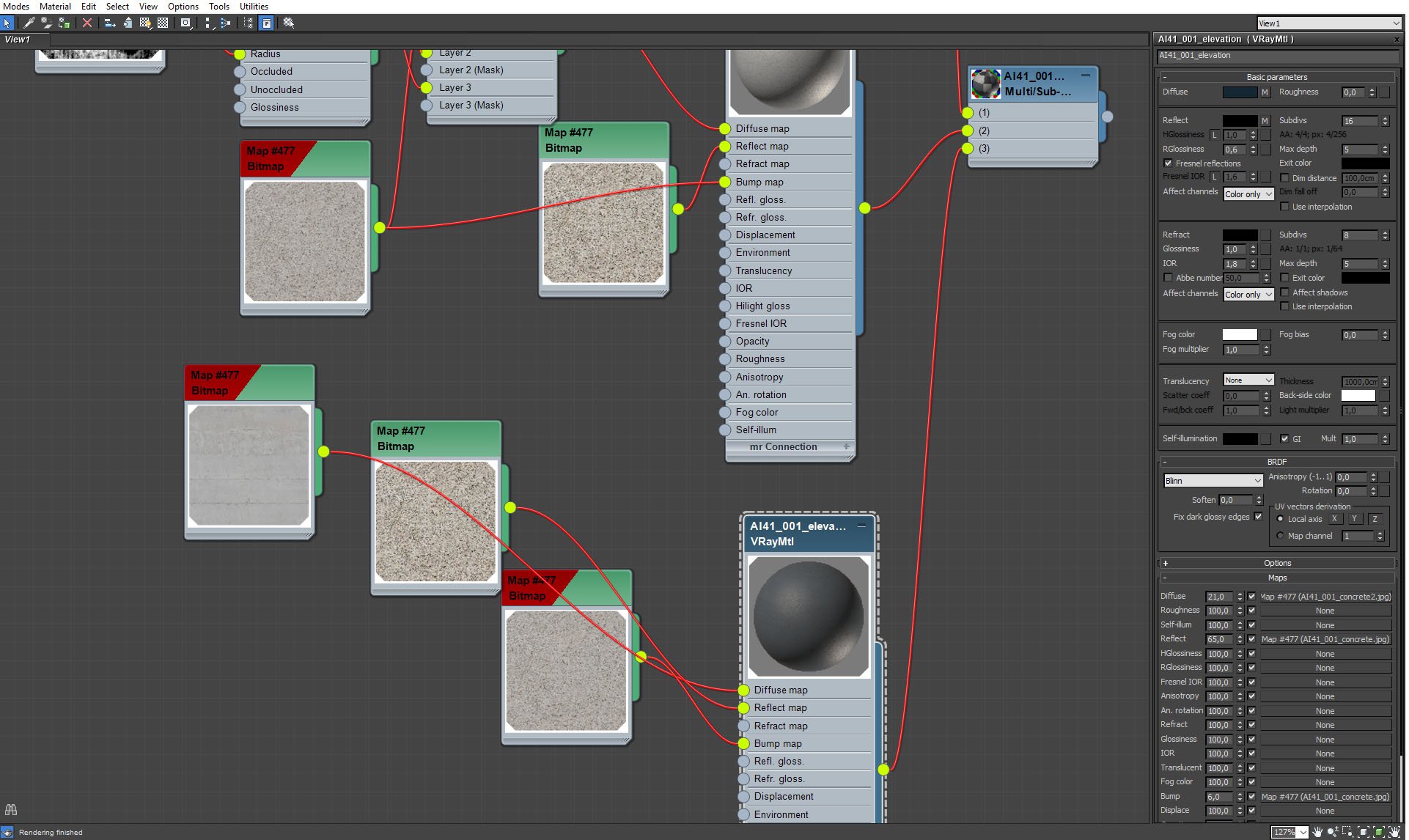Screen dimensions: 1409x840
Task: Toggle the checkered Background in Preview icon
Action: point(163,23)
